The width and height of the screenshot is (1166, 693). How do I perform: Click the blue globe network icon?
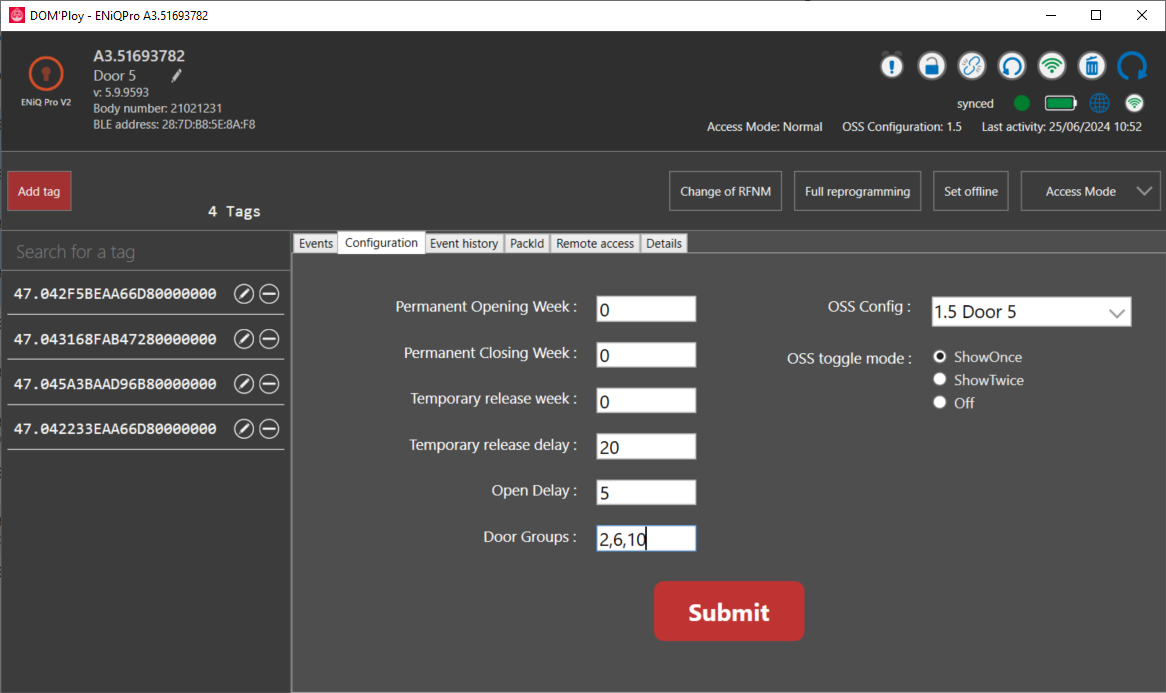click(1099, 103)
